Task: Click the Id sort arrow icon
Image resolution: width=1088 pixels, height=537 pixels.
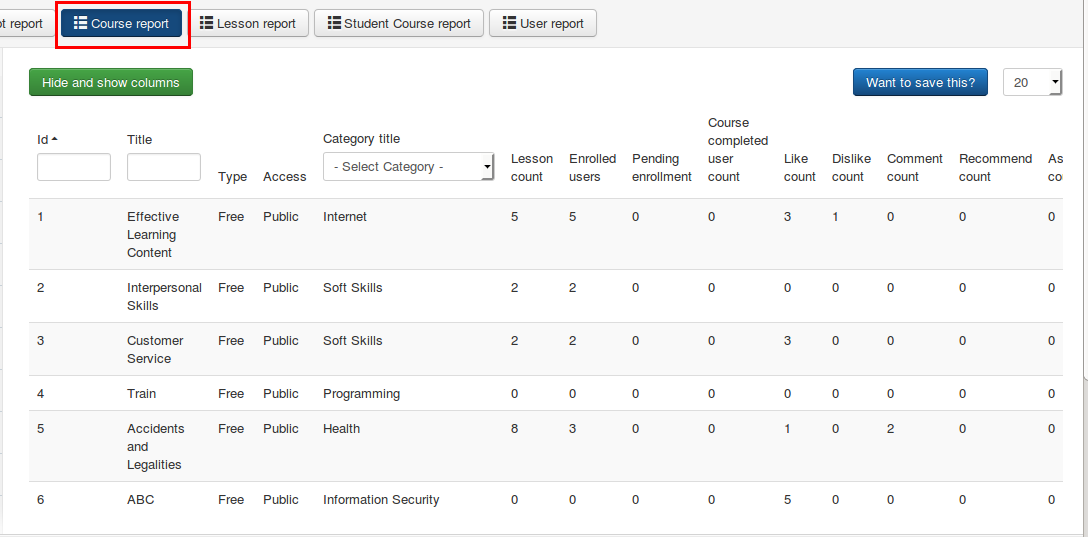Action: point(54,139)
